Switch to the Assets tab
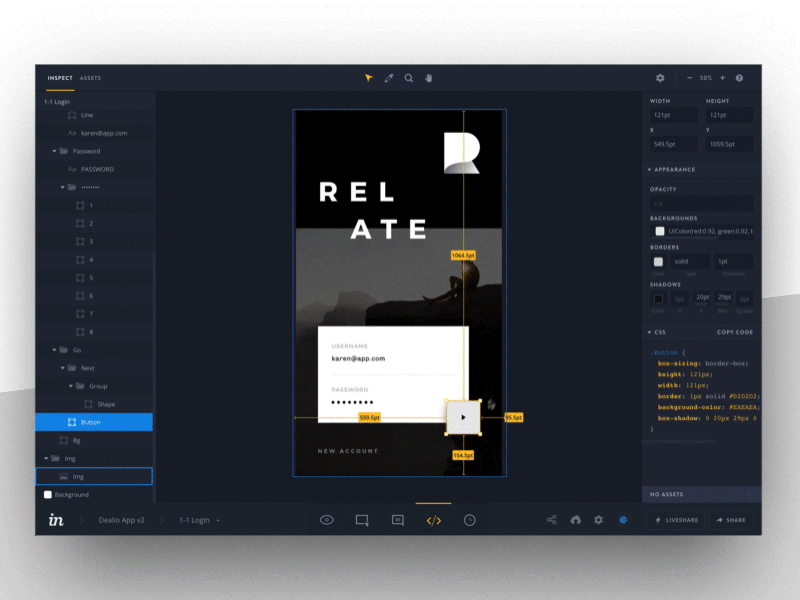Viewport: 800px width, 600px height. (90, 78)
